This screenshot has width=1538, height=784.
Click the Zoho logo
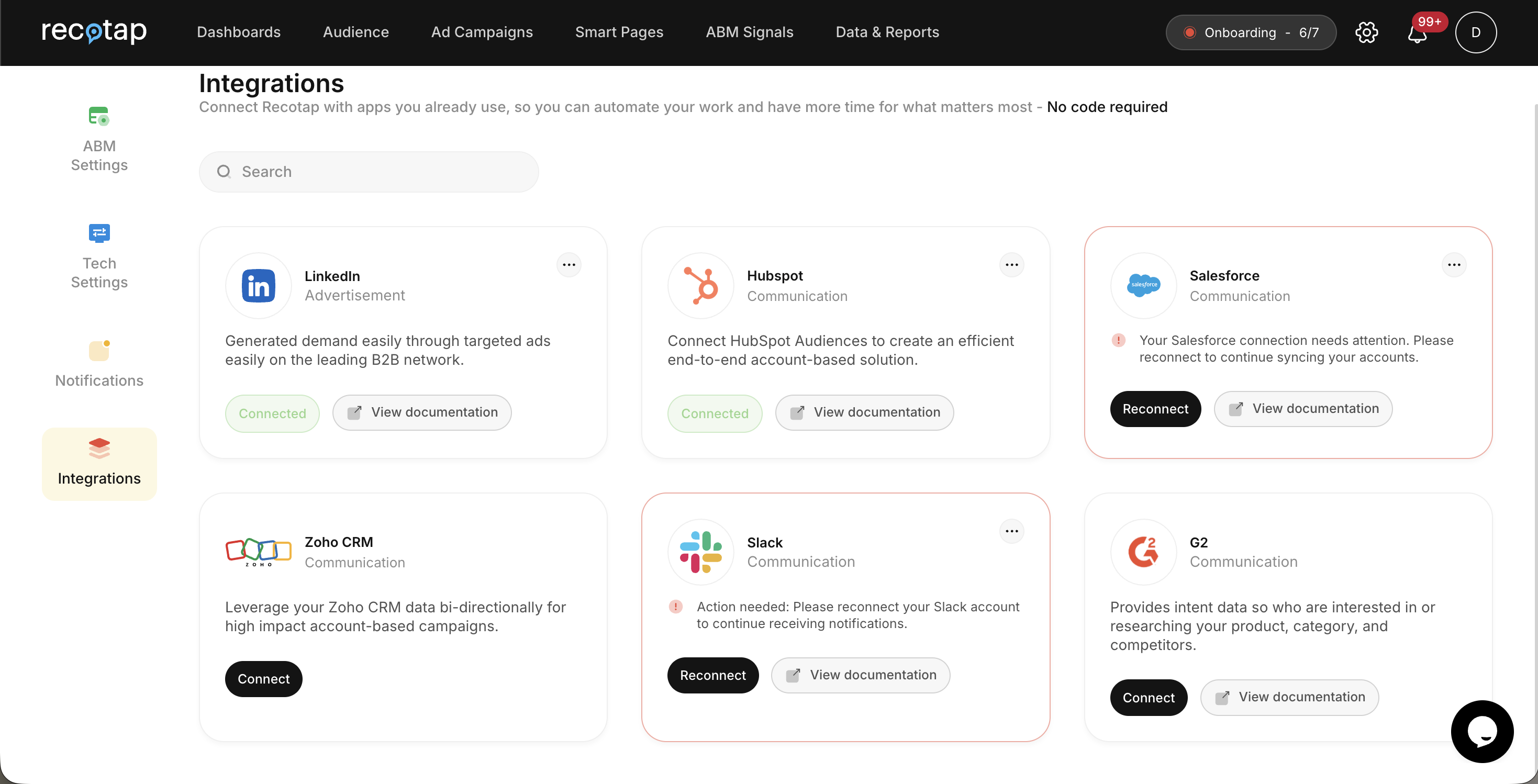click(x=258, y=552)
